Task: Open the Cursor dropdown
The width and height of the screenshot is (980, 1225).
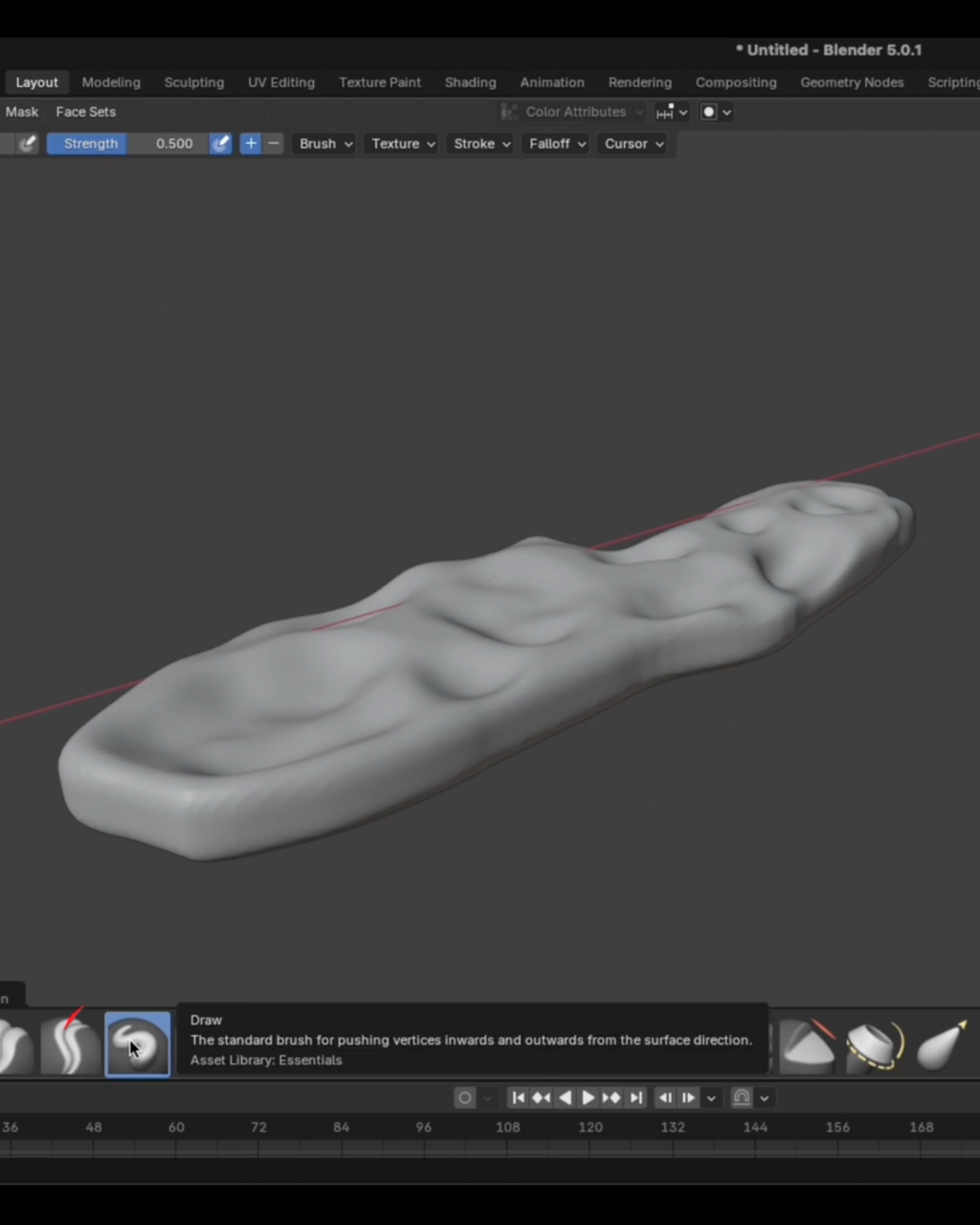Action: 634,144
